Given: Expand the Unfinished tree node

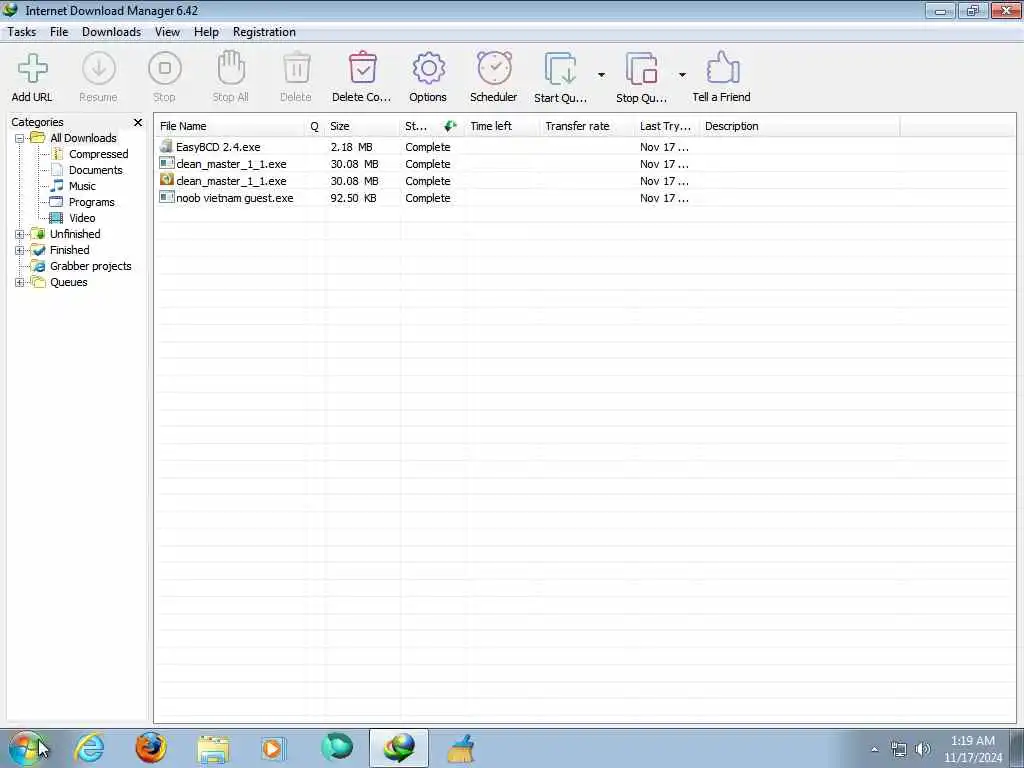Looking at the screenshot, I should (x=20, y=234).
